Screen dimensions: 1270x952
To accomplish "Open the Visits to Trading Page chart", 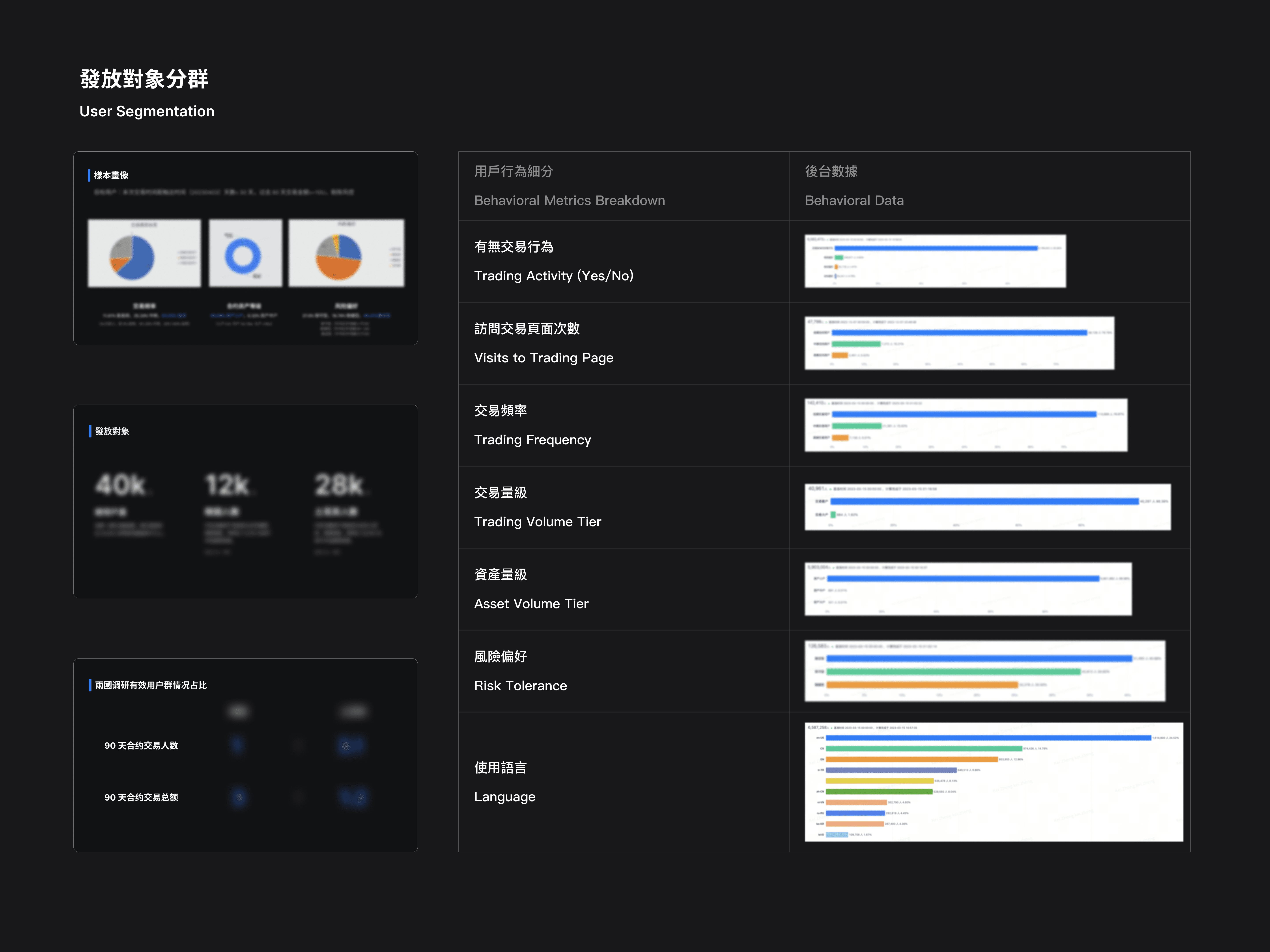I will pyautogui.click(x=959, y=343).
